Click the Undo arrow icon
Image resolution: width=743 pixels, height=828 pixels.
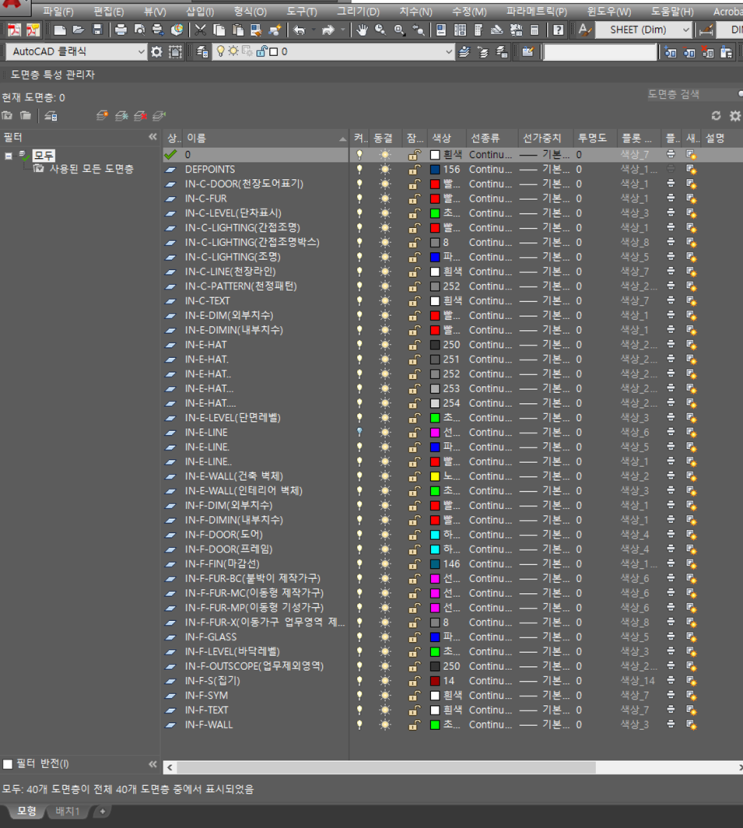[x=298, y=30]
